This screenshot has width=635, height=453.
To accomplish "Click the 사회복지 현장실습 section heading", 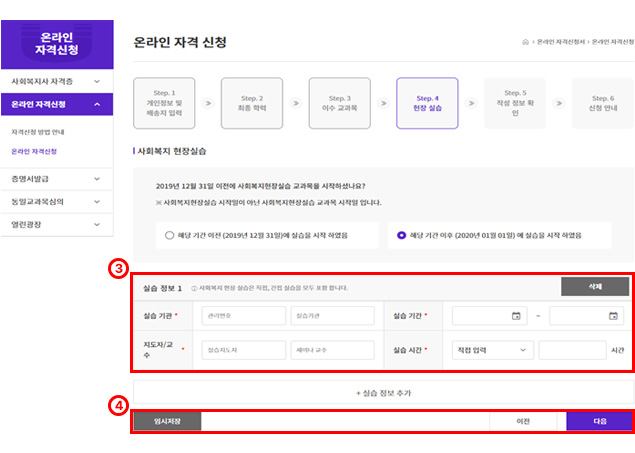I will [172, 151].
